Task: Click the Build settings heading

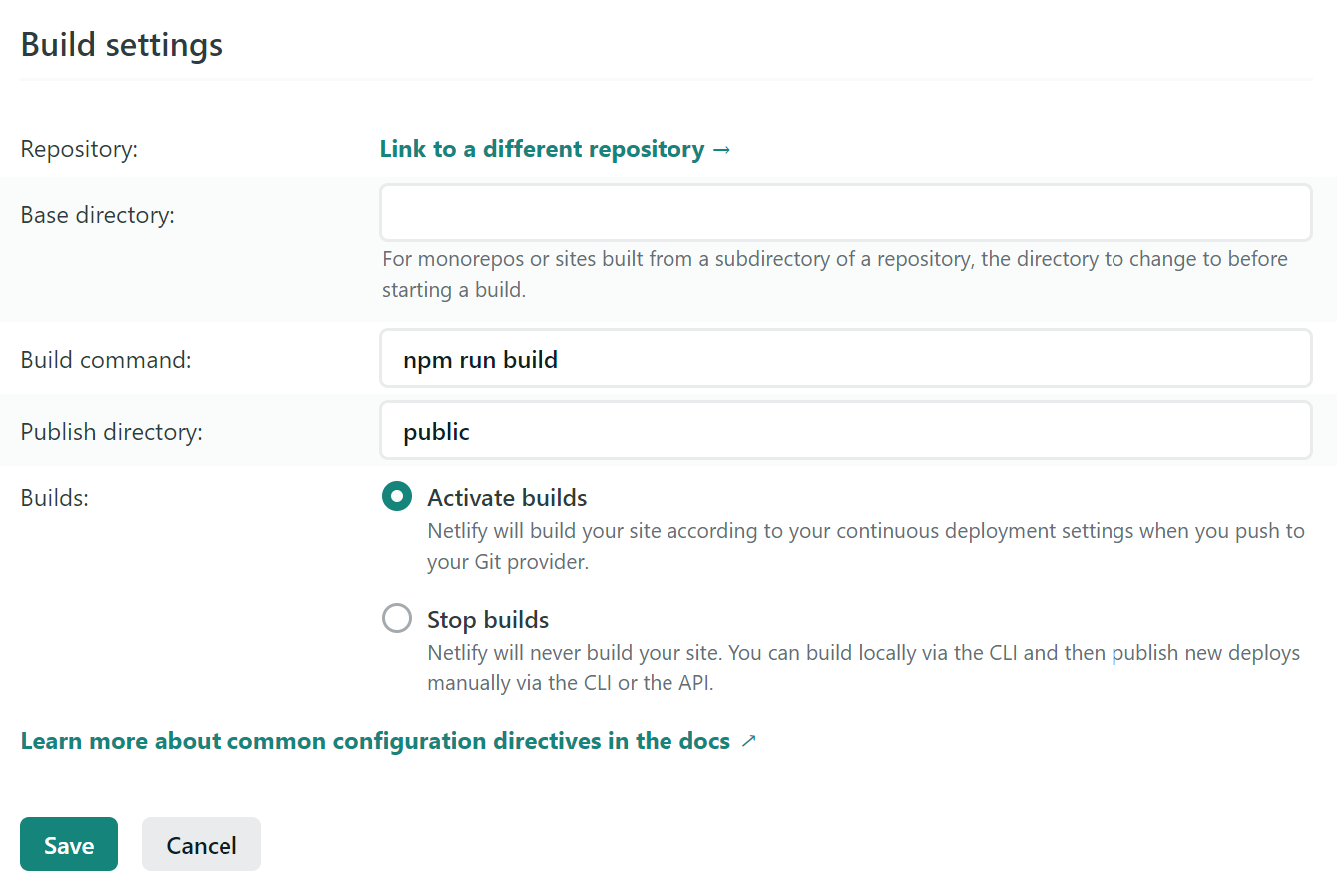Action: coord(122,45)
